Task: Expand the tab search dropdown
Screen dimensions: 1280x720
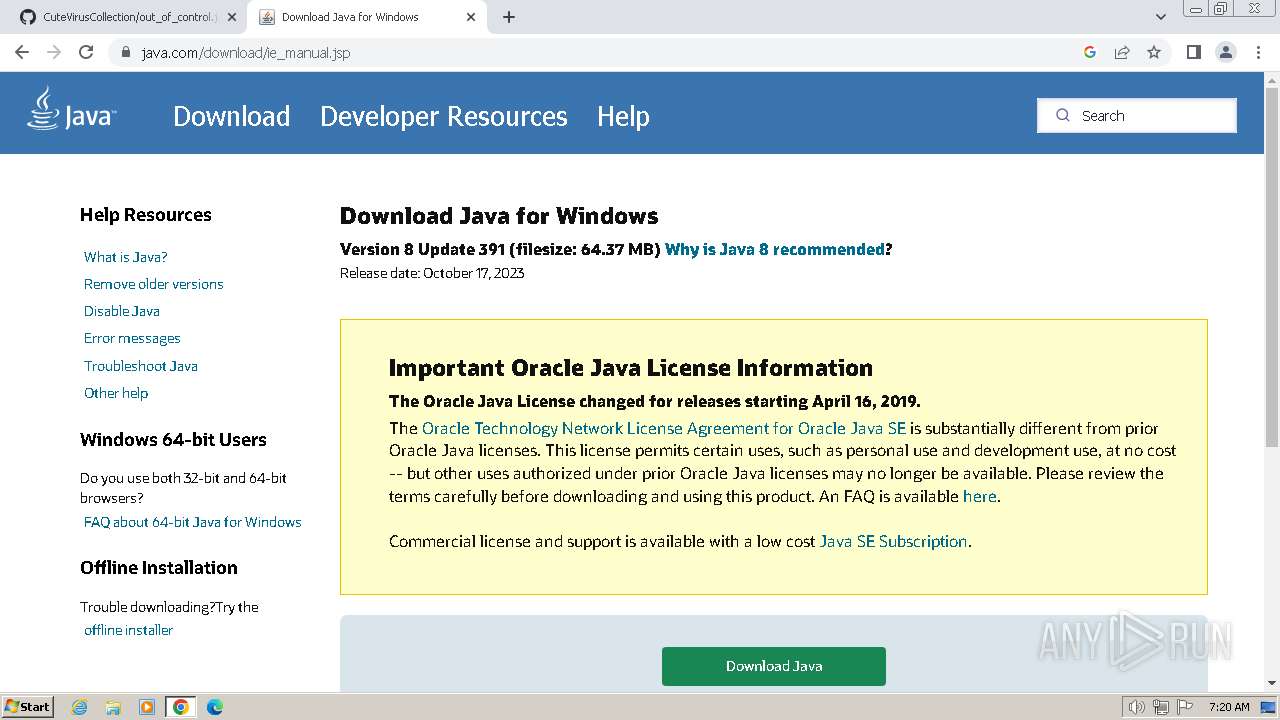Action: click(x=1161, y=17)
